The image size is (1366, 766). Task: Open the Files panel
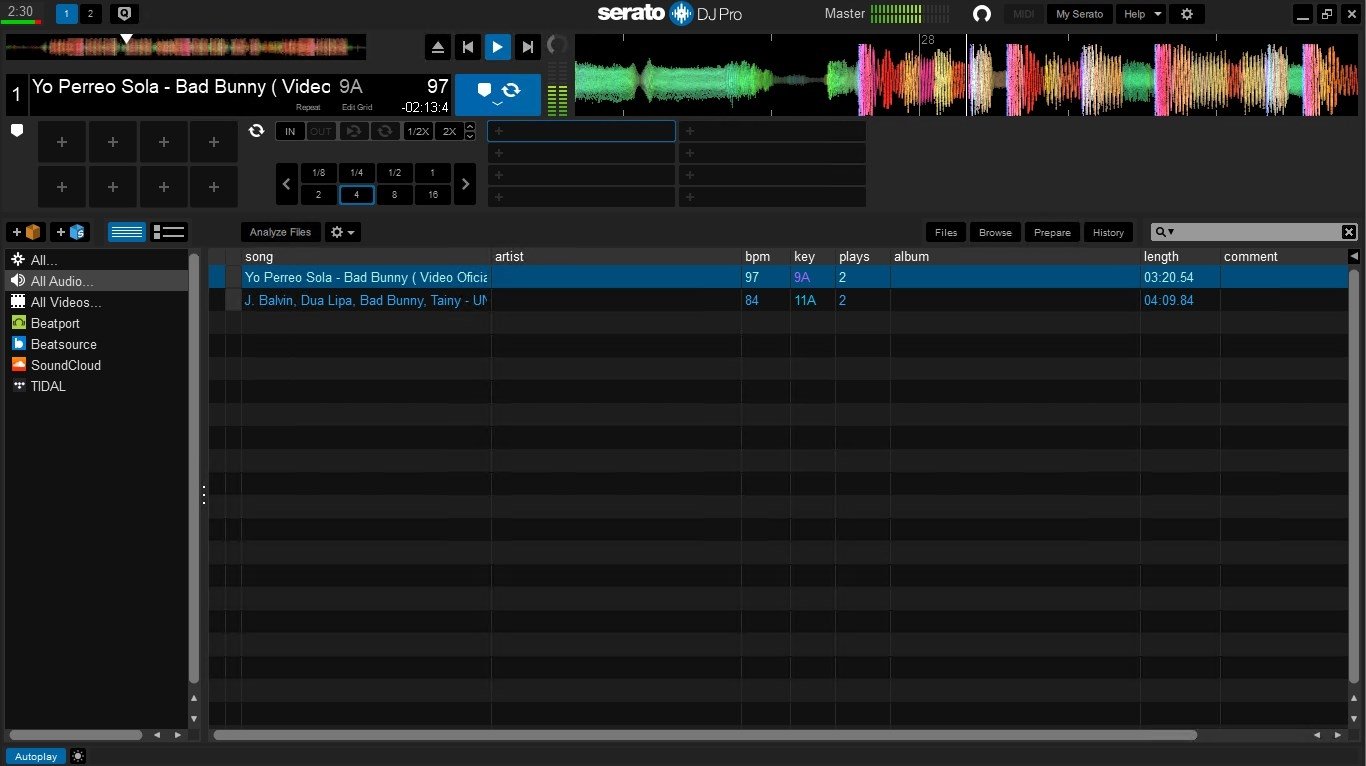(x=946, y=232)
